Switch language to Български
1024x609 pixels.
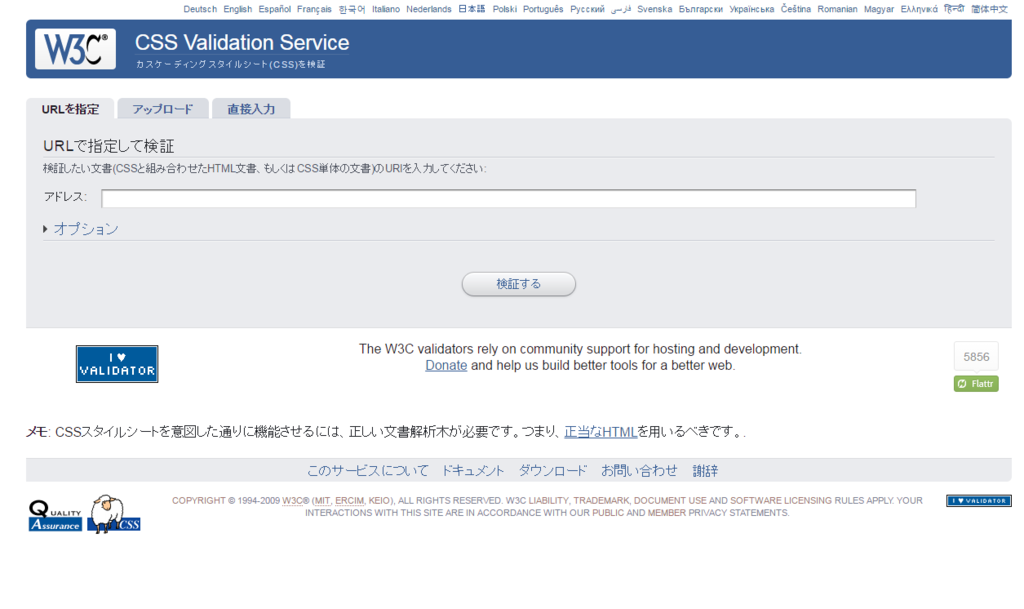(700, 9)
